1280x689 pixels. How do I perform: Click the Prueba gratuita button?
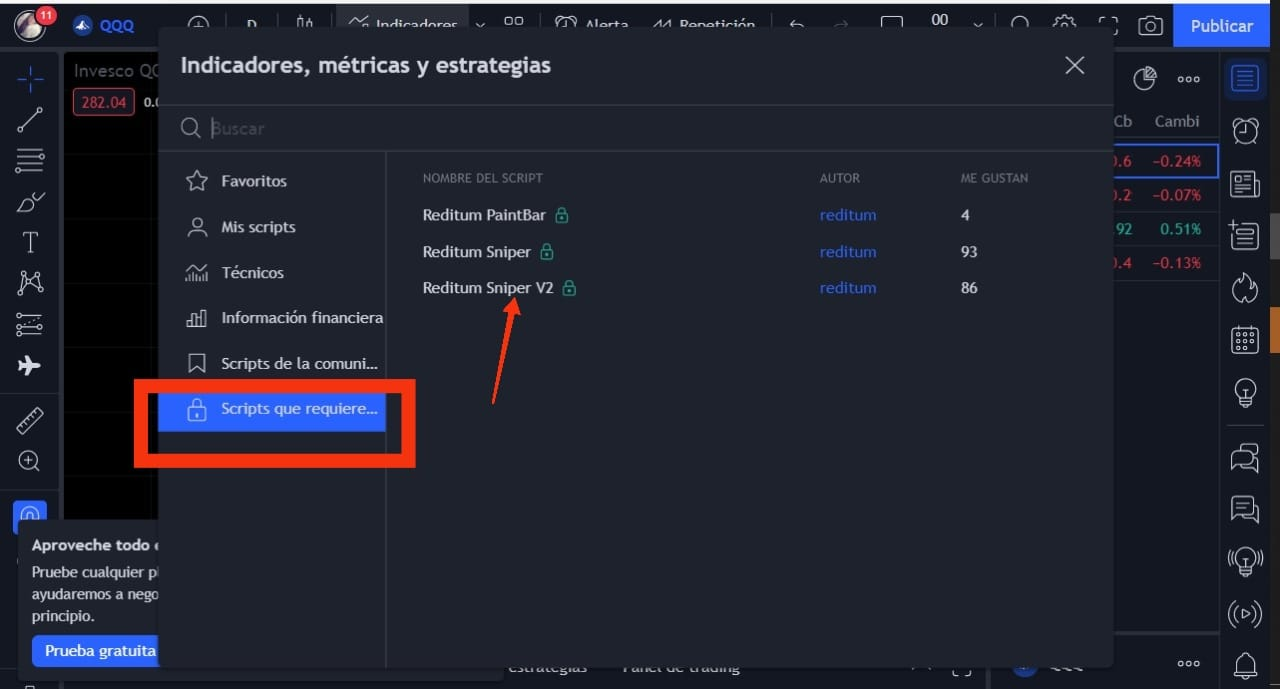(94, 651)
